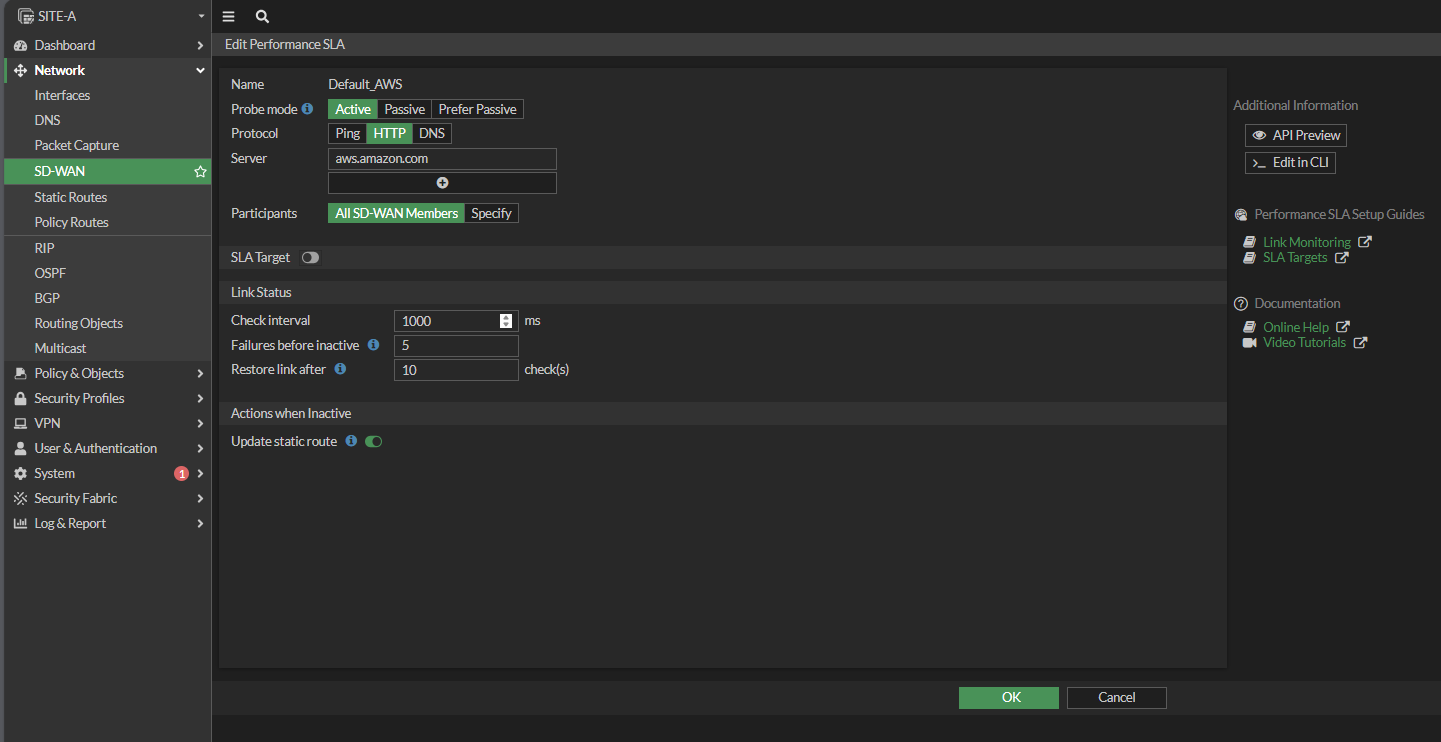1441x742 pixels.
Task: Enable the SLA Target toggle
Action: tap(310, 258)
